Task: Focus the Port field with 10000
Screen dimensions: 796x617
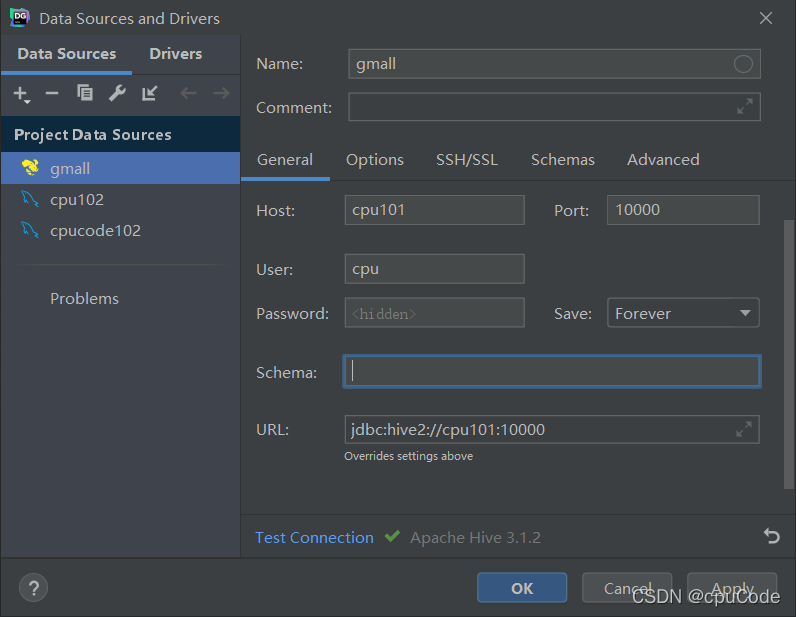Action: pyautogui.click(x=683, y=210)
